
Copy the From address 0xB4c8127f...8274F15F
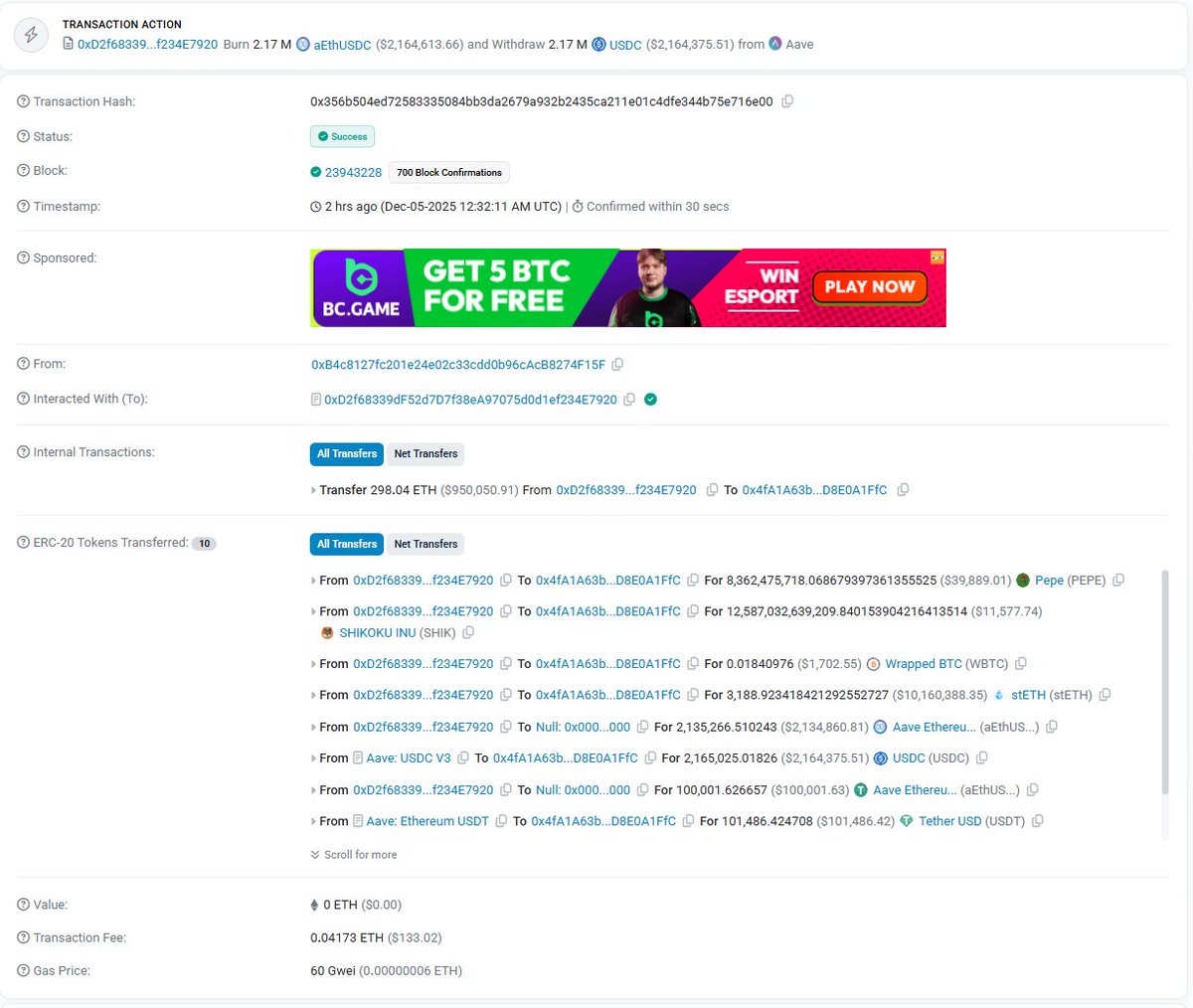[x=617, y=365]
